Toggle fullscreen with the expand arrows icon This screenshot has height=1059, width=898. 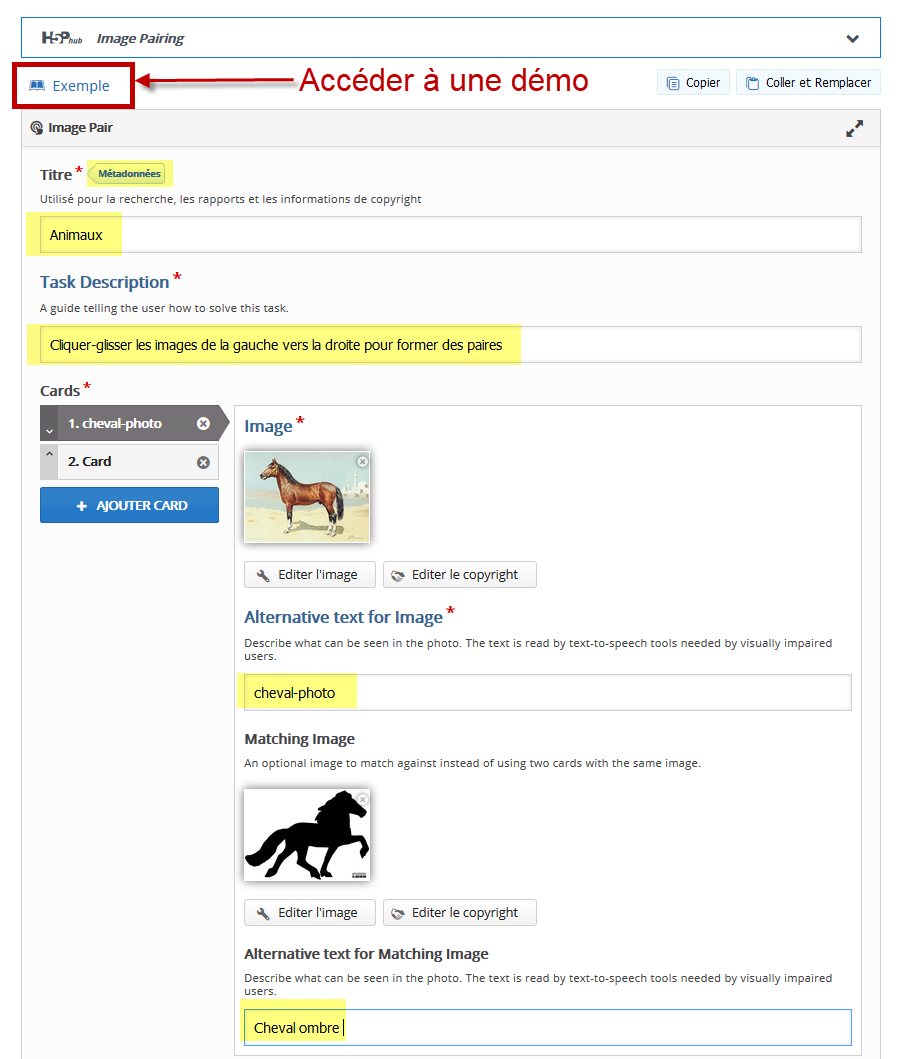(x=854, y=128)
